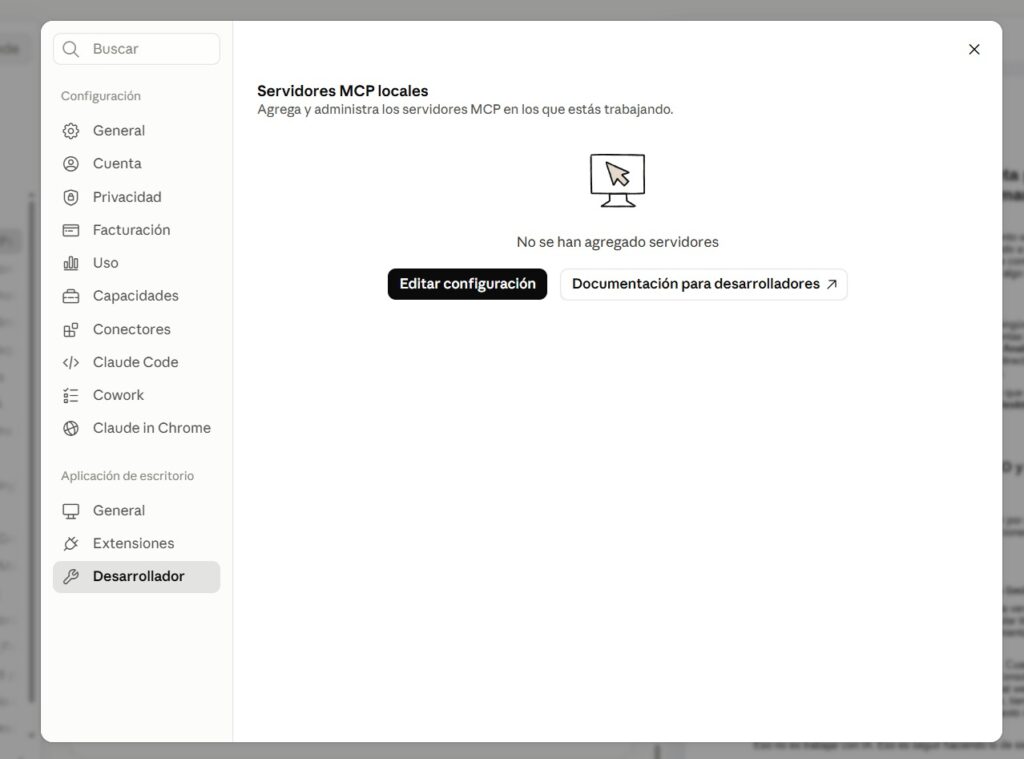1024x759 pixels.
Task: Open Documentación para desarrolladores
Action: (x=703, y=284)
